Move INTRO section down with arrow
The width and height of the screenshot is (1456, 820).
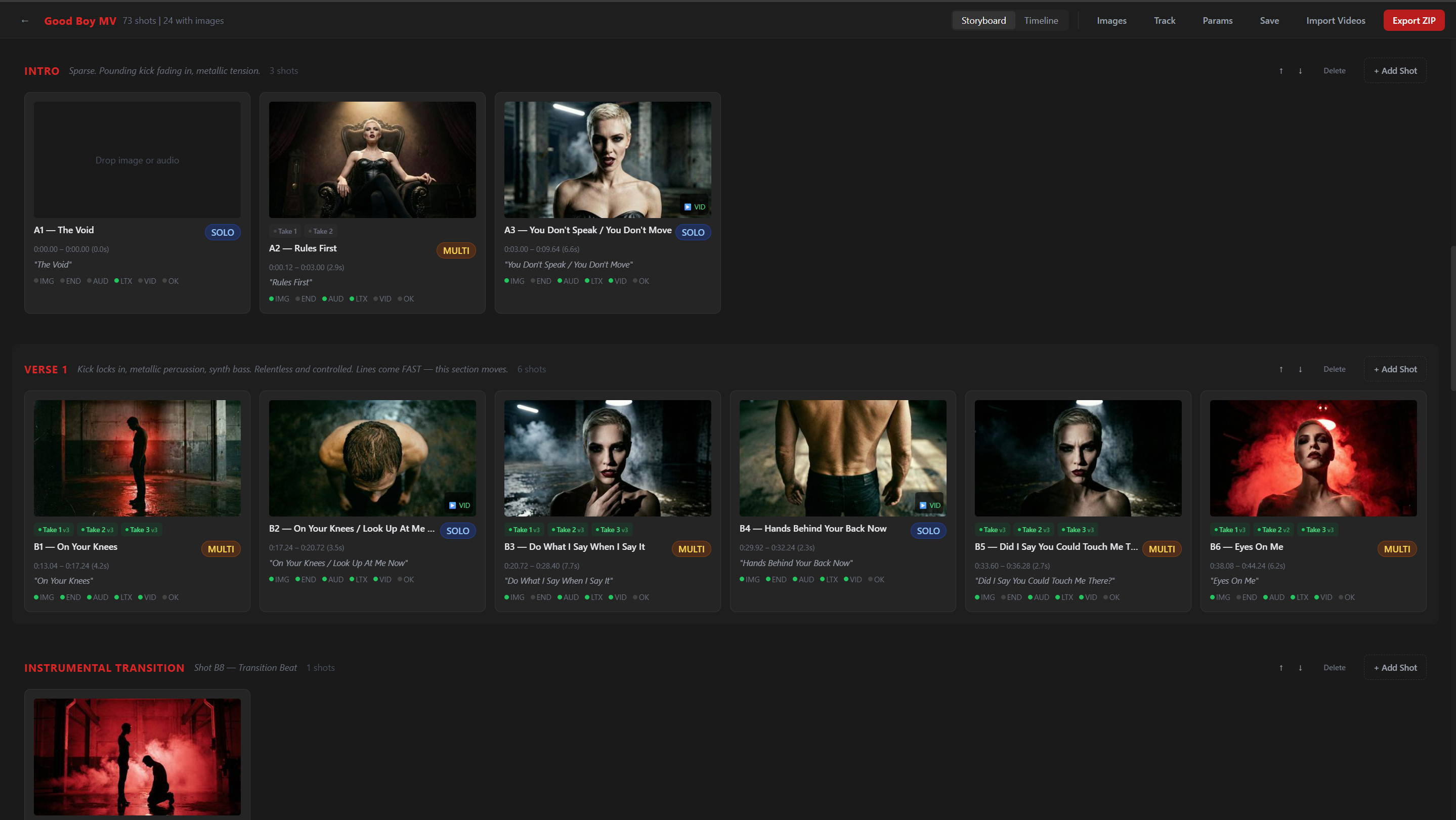1300,71
